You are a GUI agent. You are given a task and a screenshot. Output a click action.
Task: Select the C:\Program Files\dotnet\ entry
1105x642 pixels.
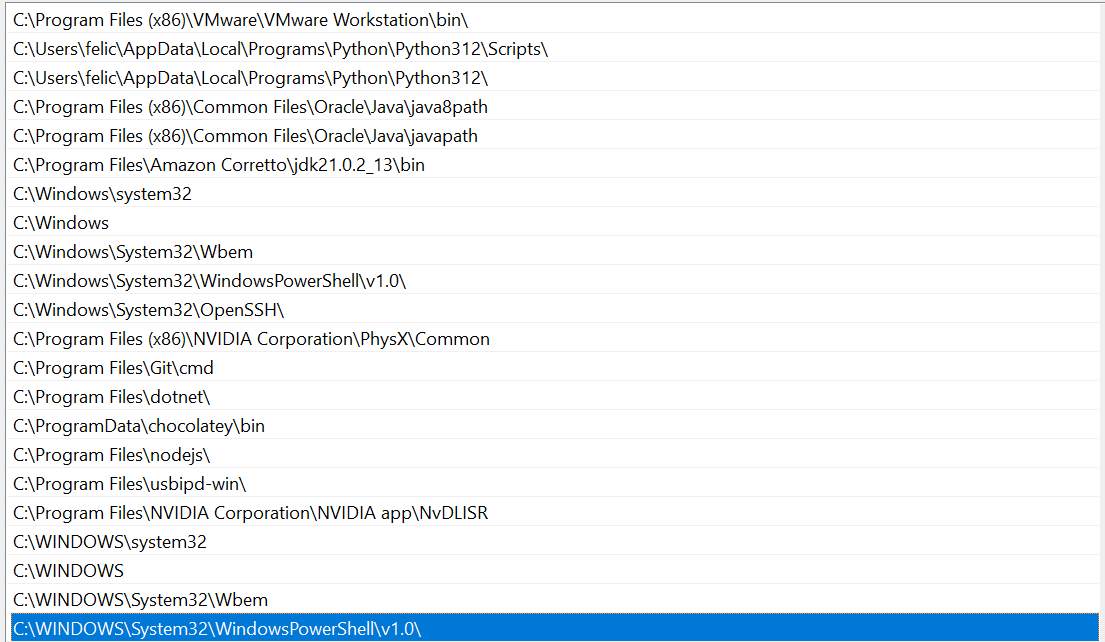coord(555,396)
